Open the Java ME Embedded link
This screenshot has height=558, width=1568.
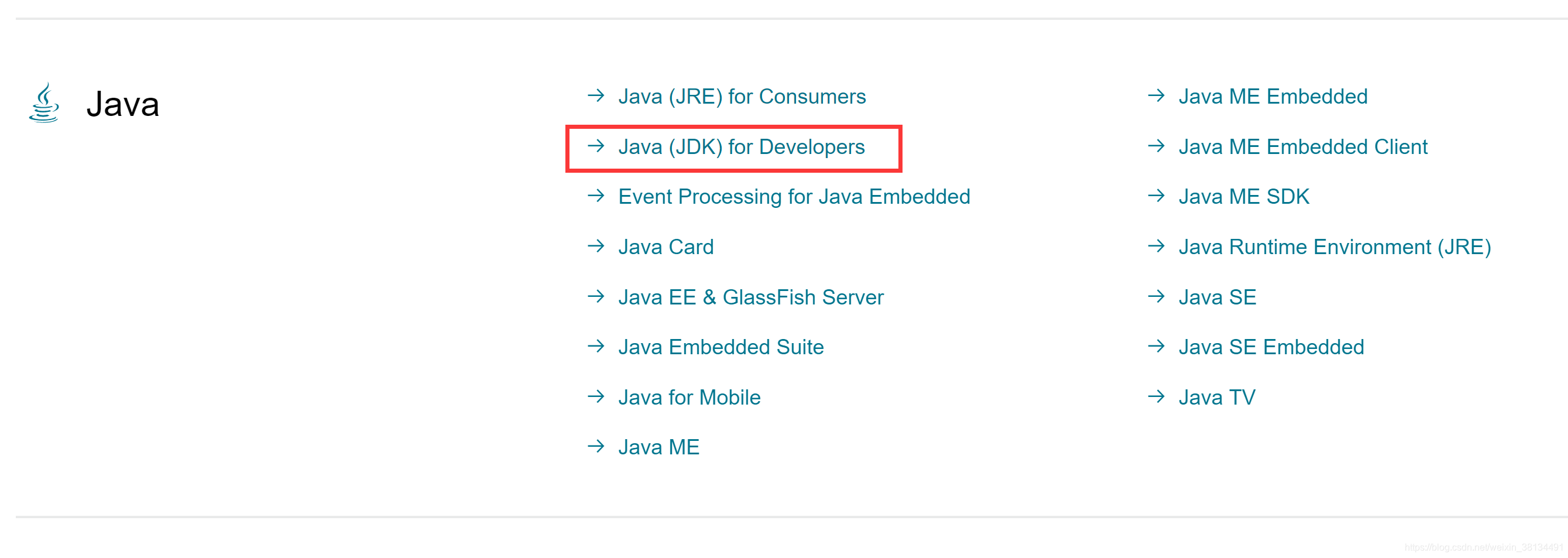click(x=1272, y=96)
